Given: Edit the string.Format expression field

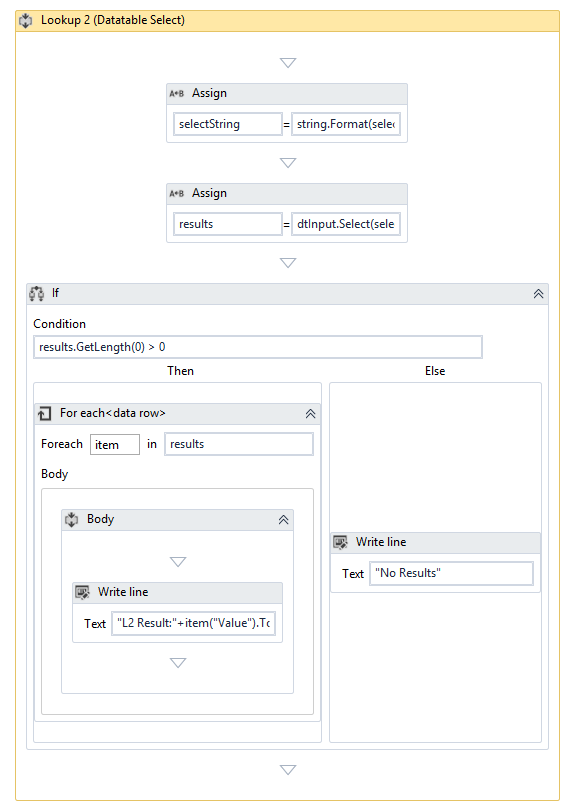Looking at the screenshot, I should click(346, 124).
